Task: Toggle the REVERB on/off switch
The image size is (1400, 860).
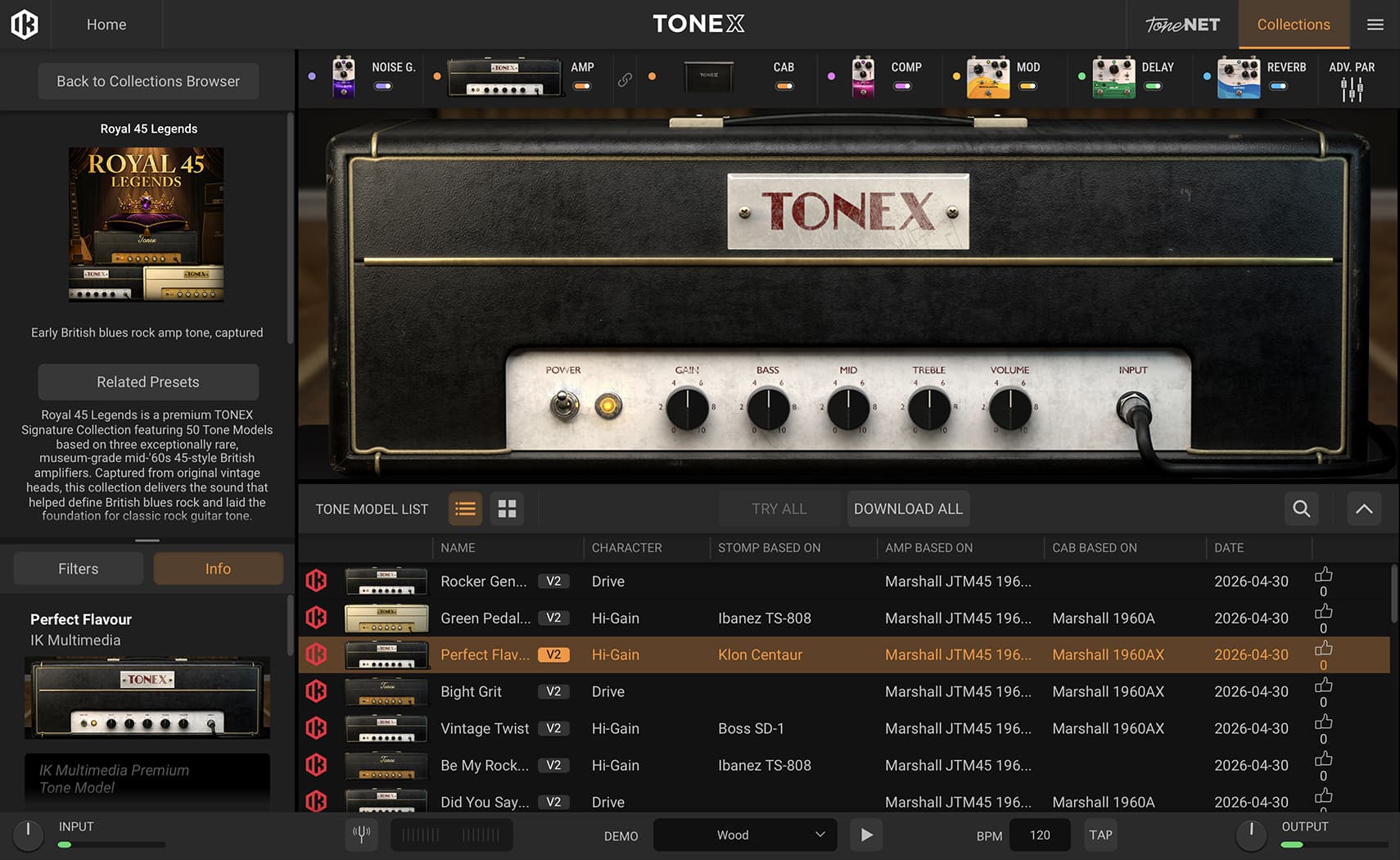Action: [x=1278, y=86]
